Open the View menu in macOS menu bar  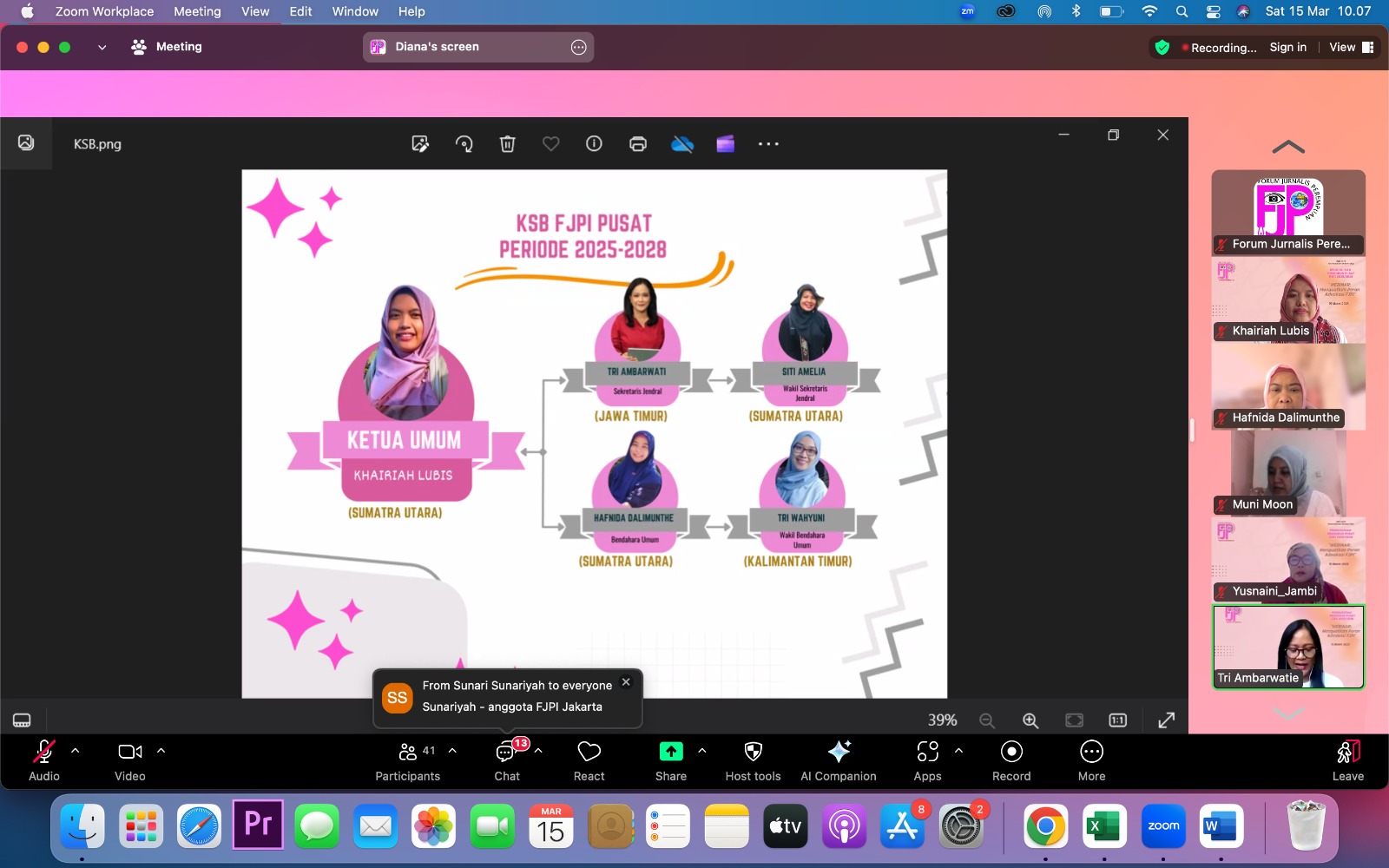tap(255, 11)
